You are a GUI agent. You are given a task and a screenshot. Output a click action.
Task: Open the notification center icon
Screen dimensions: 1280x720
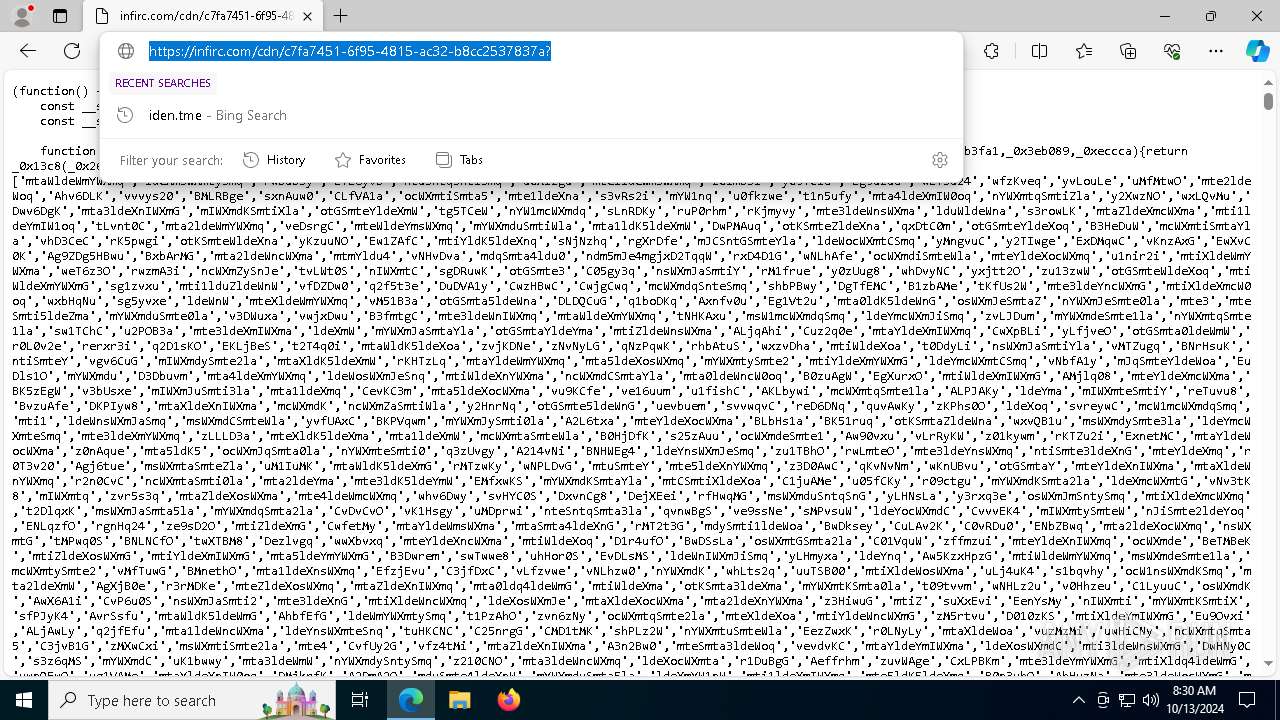(x=1246, y=701)
